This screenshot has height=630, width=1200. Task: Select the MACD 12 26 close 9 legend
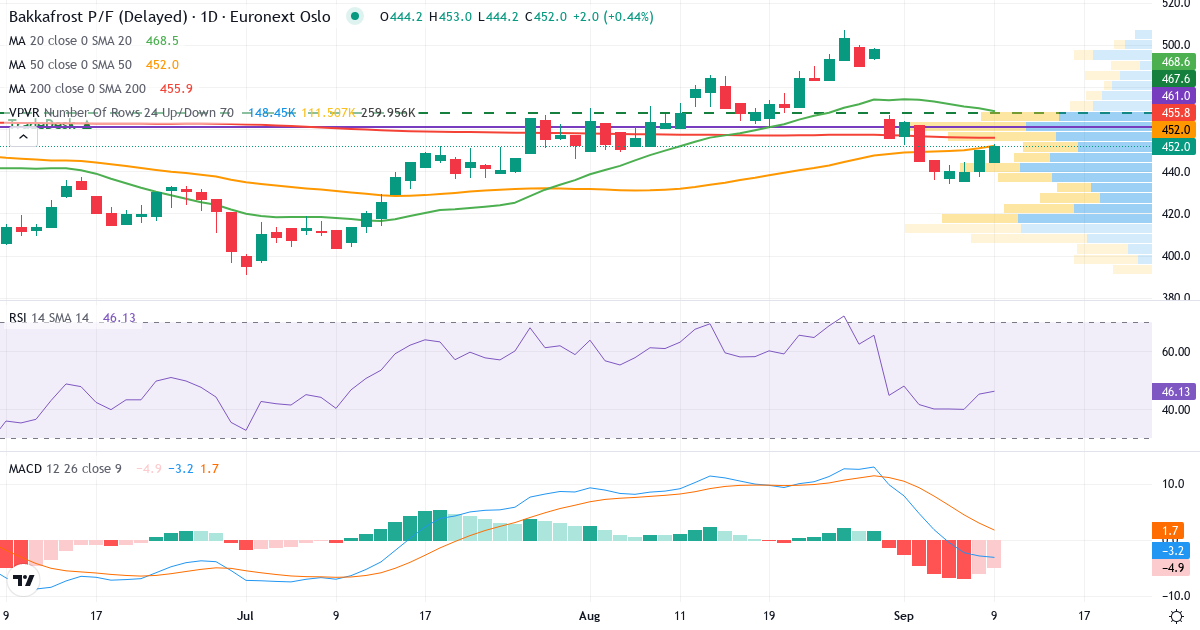65,468
